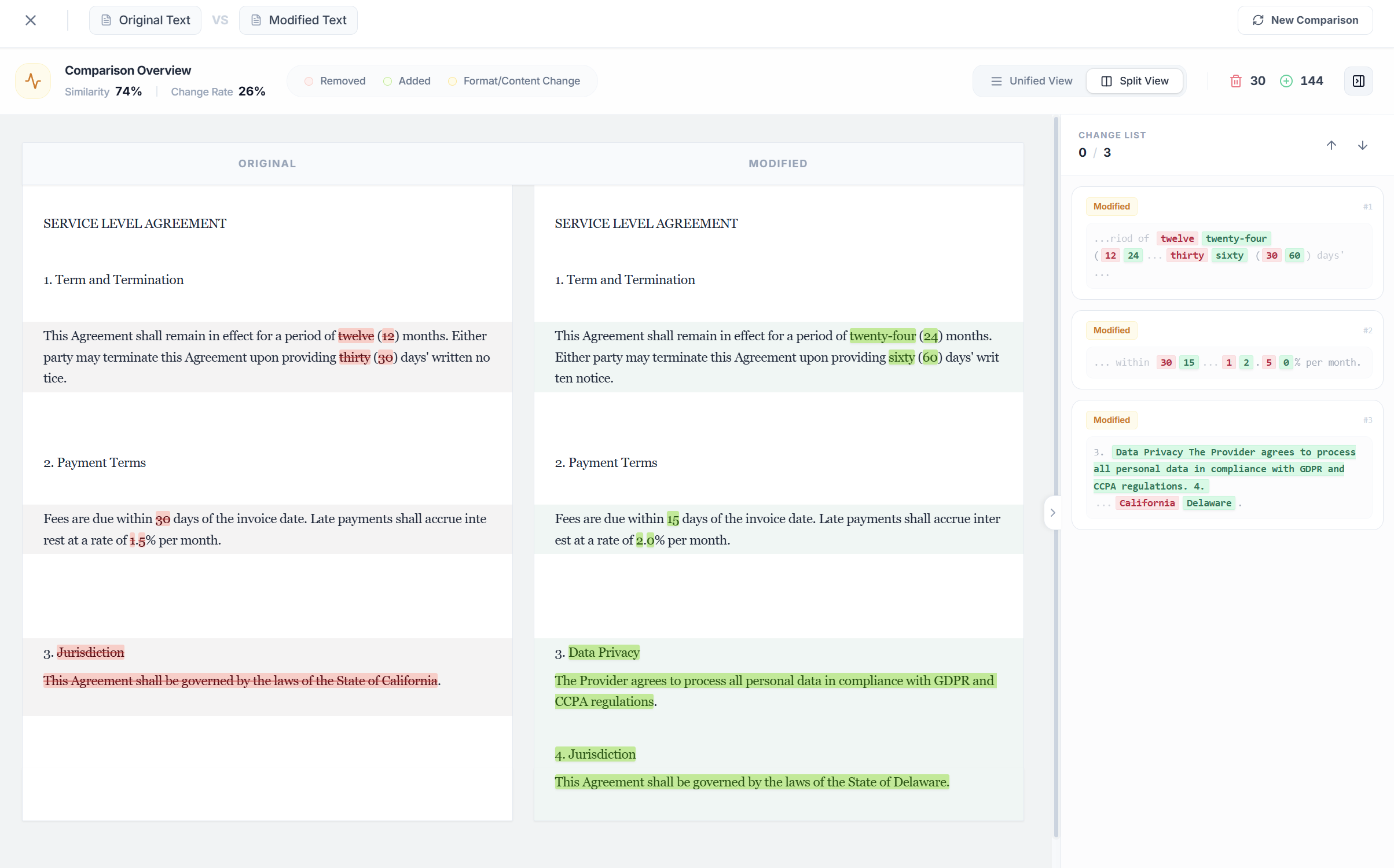The width and height of the screenshot is (1394, 868).
Task: Click the plus icon showing 144 additions
Action: [1286, 80]
